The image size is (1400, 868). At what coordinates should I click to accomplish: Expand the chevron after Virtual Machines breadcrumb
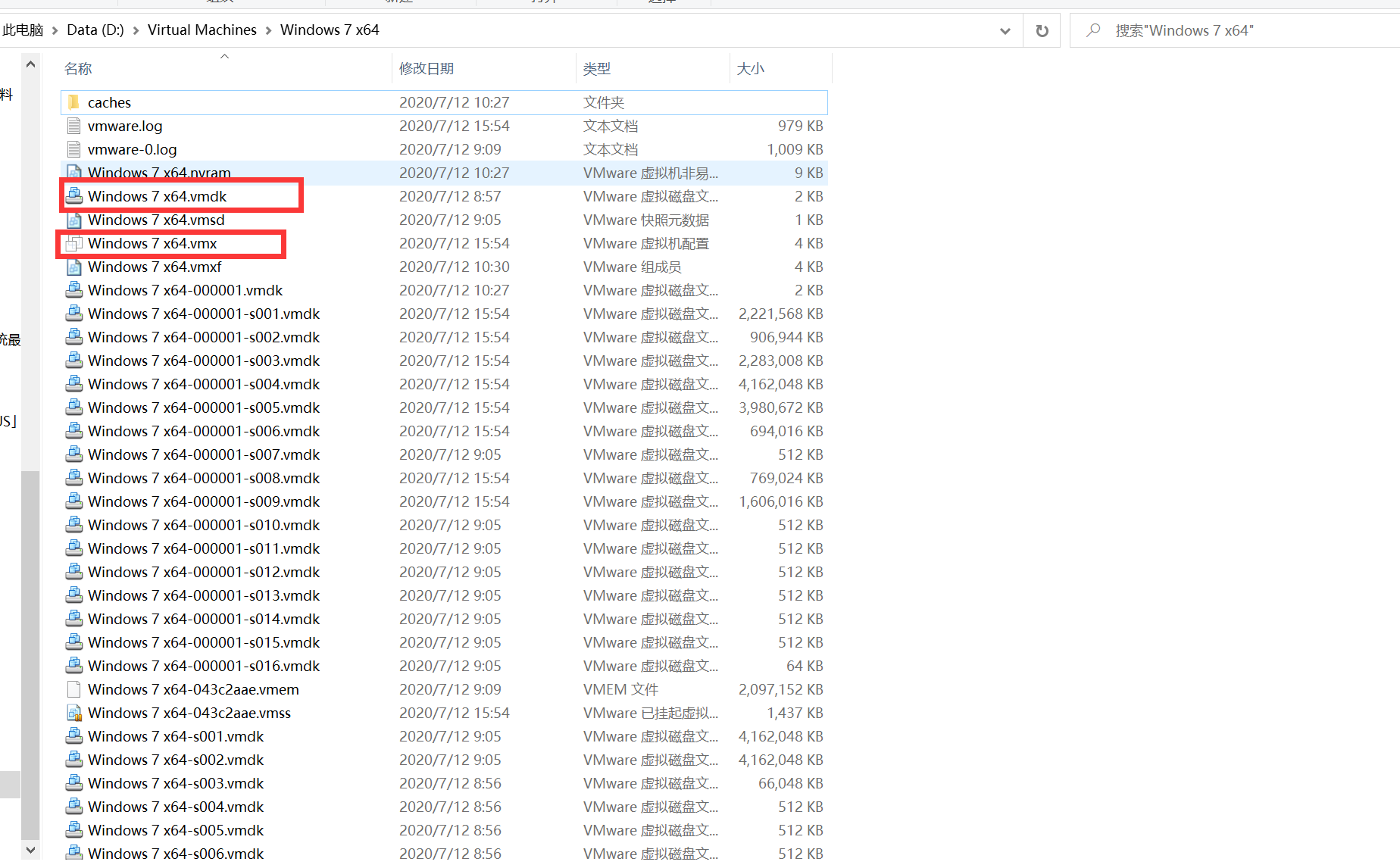click(x=268, y=30)
